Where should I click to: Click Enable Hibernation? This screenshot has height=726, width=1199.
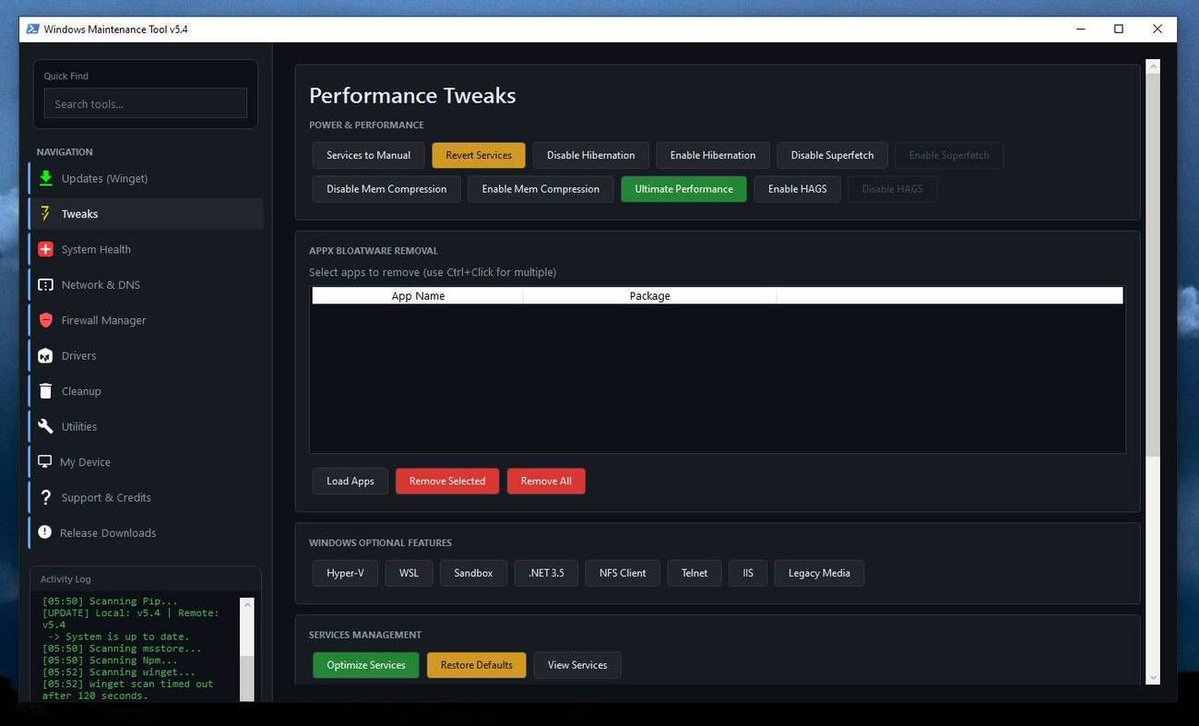tap(713, 155)
